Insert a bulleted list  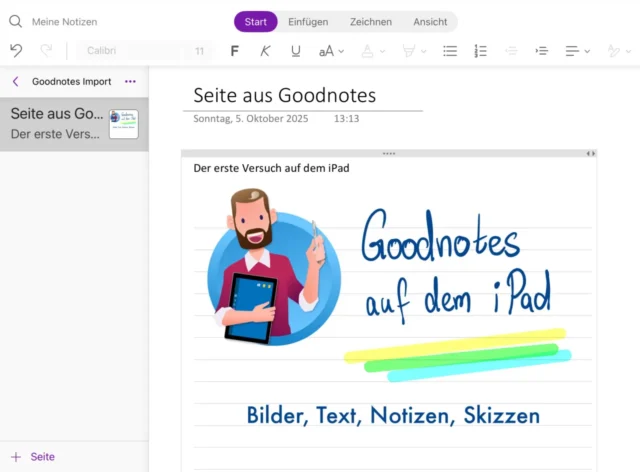[x=450, y=50]
